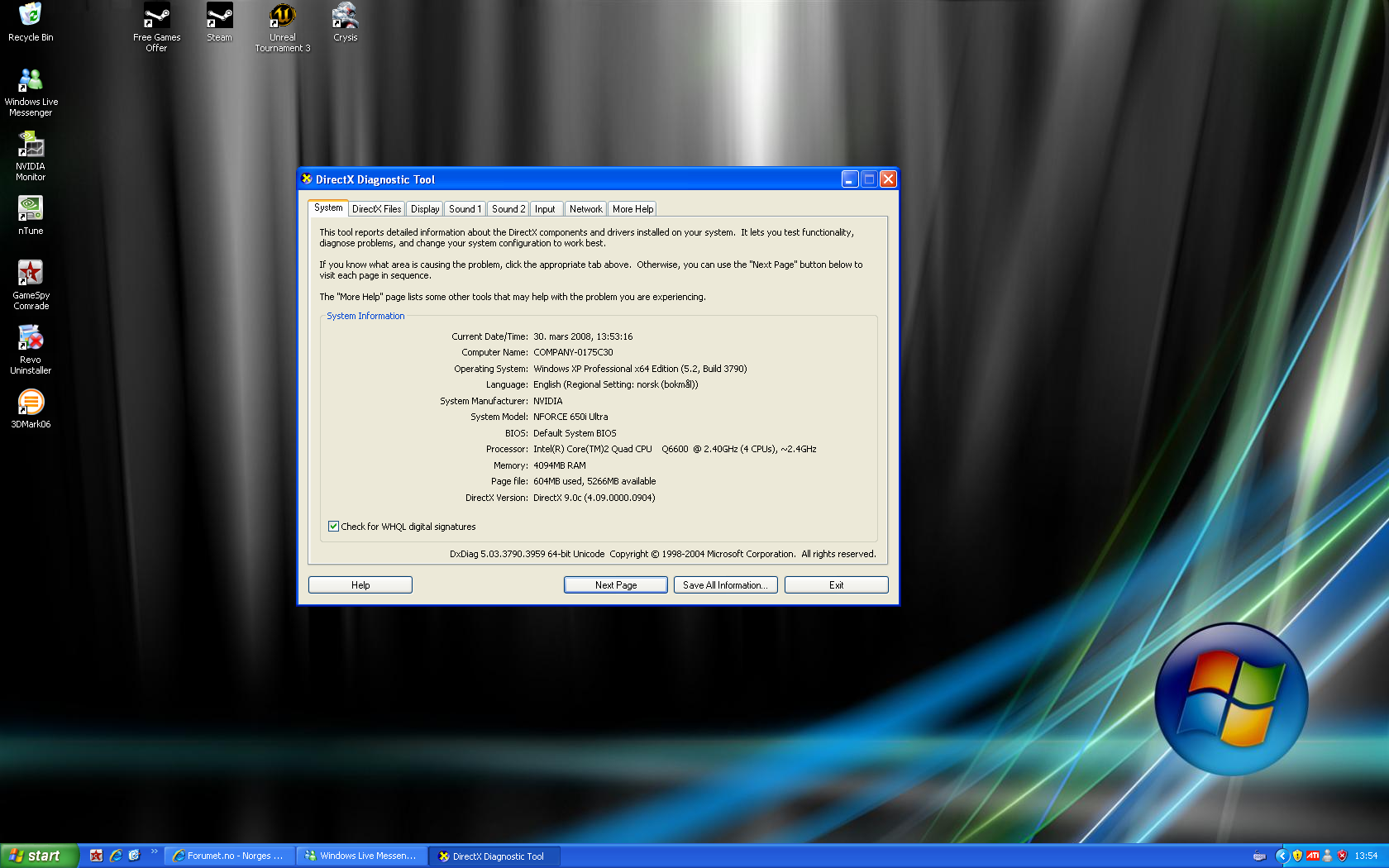Select the 3DMark06 desktop shortcut

31,408
